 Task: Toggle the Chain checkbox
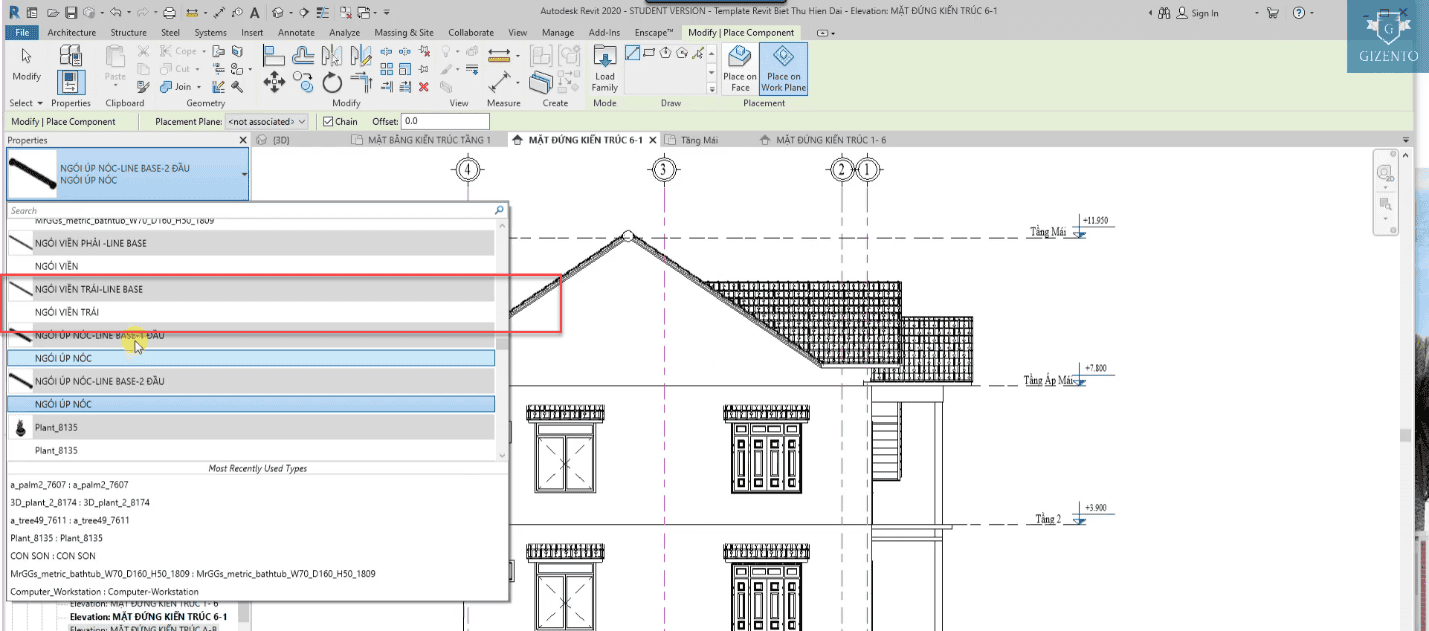tap(328, 122)
